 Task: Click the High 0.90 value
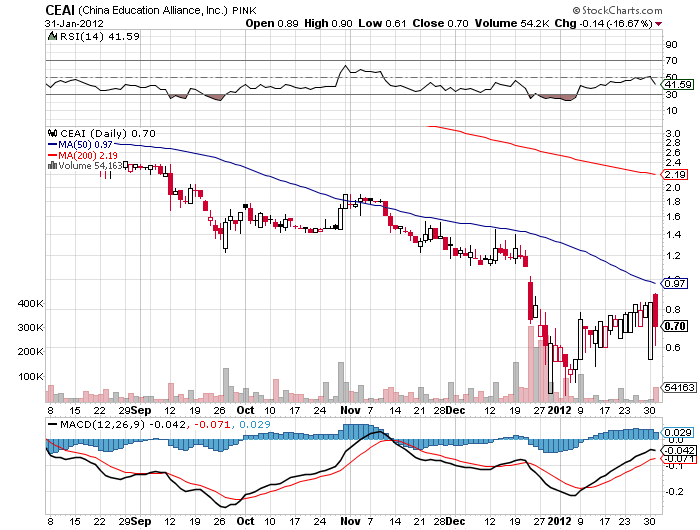point(328,23)
